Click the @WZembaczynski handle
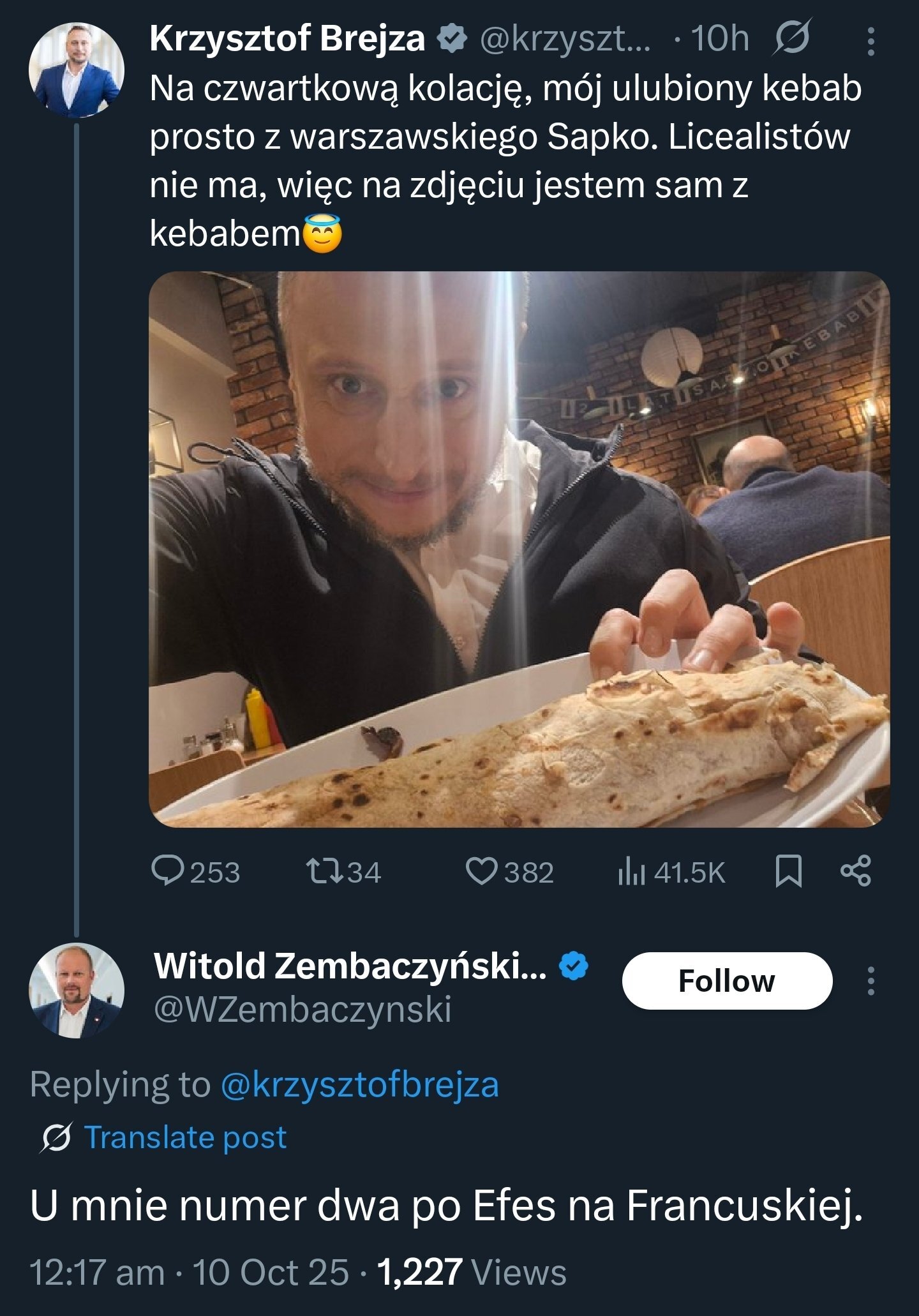 [x=303, y=1010]
